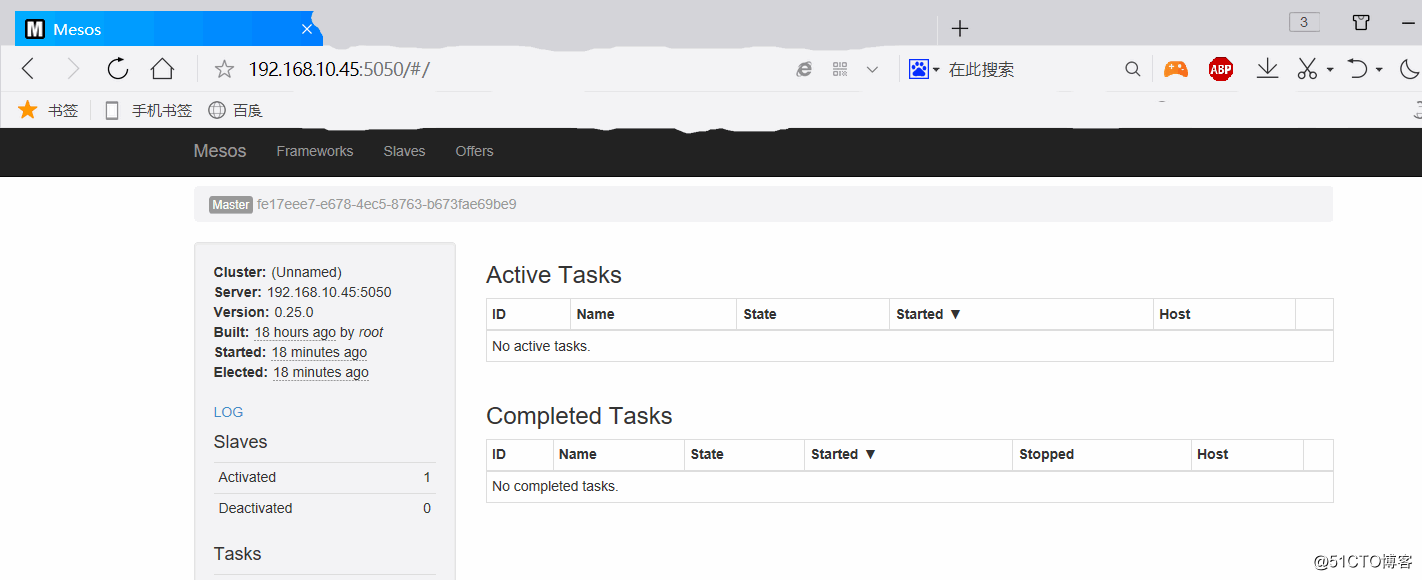Open the browser home page icon
The width and height of the screenshot is (1422, 580).
[x=162, y=69]
